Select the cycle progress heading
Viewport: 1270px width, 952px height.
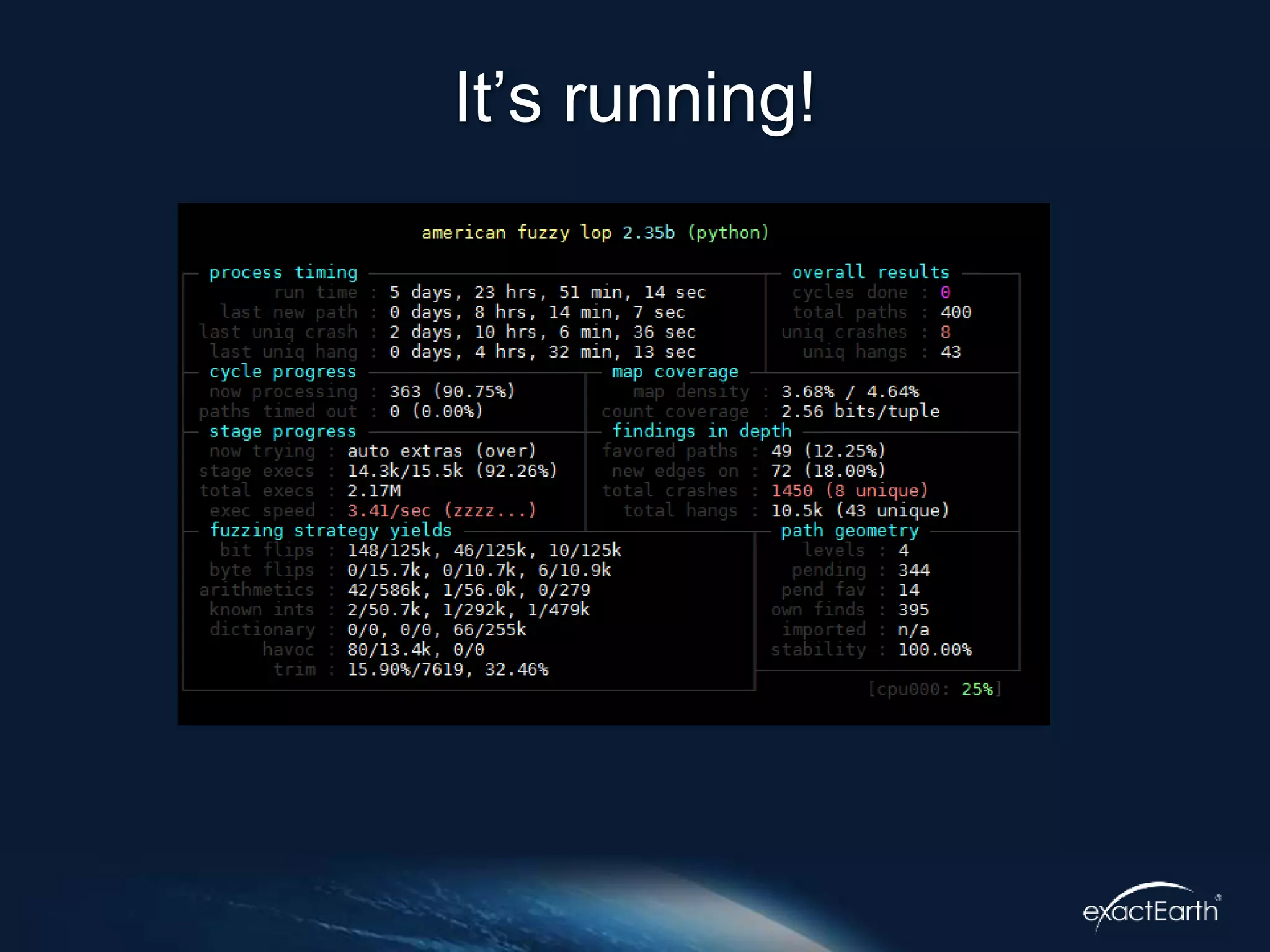tap(282, 372)
